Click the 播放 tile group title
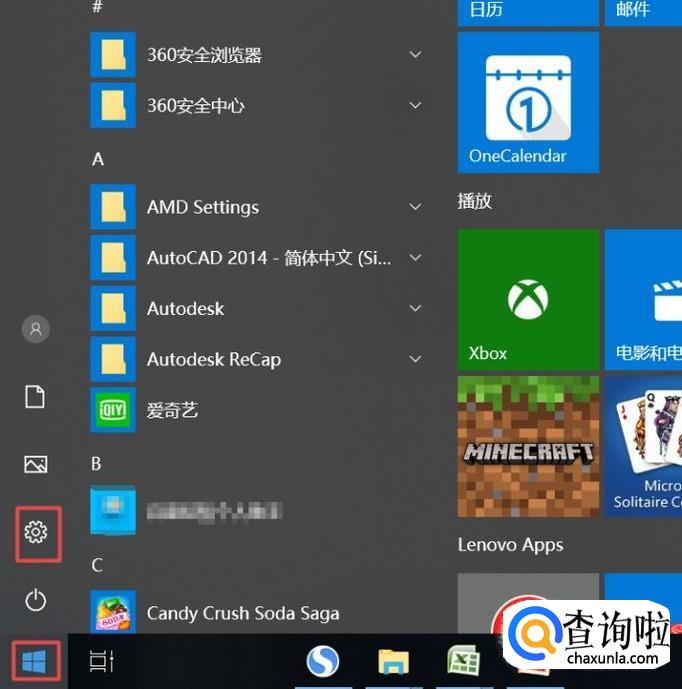Image resolution: width=682 pixels, height=689 pixels. [x=475, y=201]
